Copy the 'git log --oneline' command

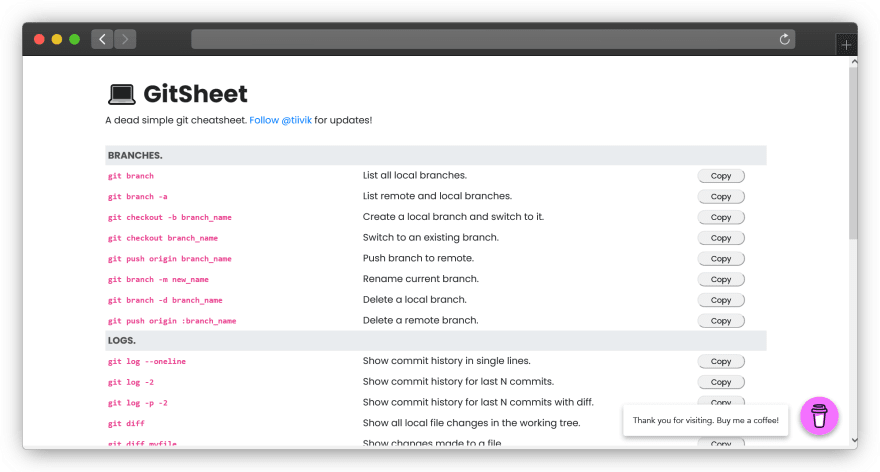(x=721, y=361)
